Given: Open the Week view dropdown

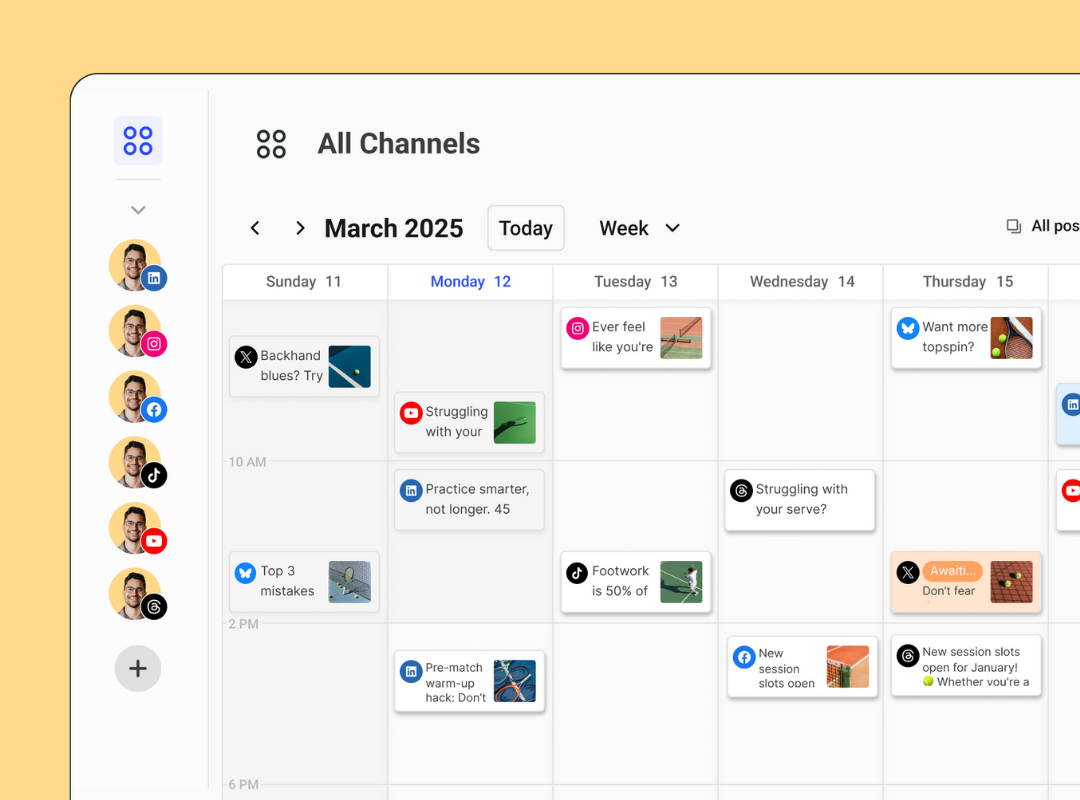Looking at the screenshot, I should (x=638, y=228).
